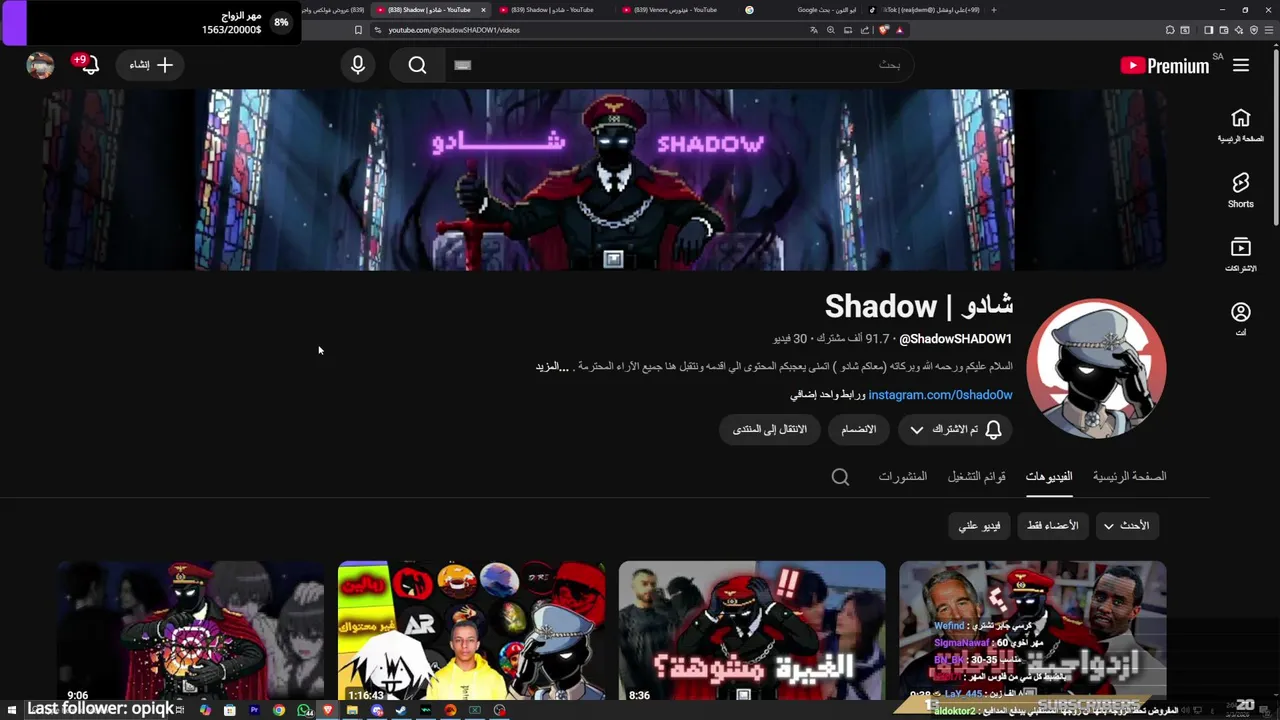Click Go to community (الانتقال إلى المنتدى) button

(x=770, y=429)
